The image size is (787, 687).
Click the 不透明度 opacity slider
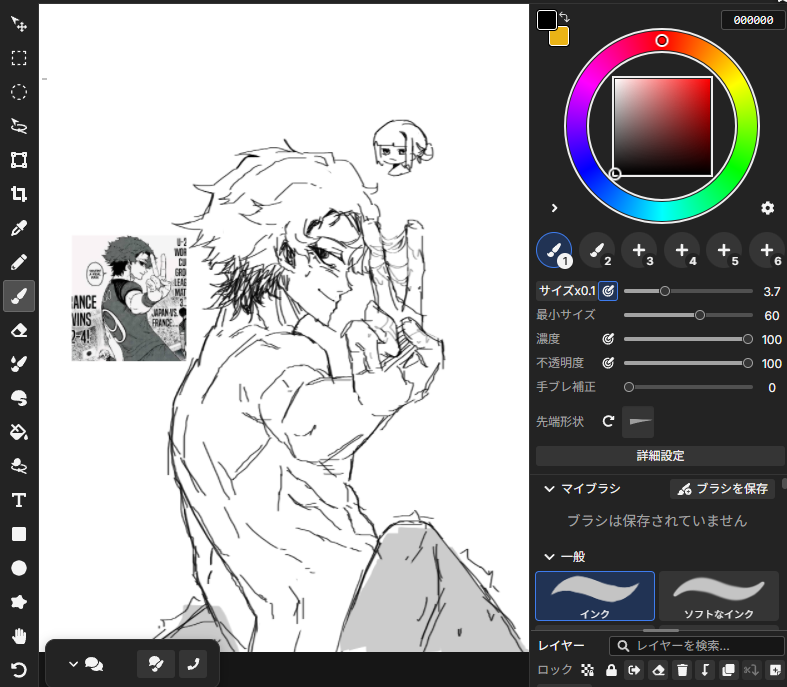(688, 363)
